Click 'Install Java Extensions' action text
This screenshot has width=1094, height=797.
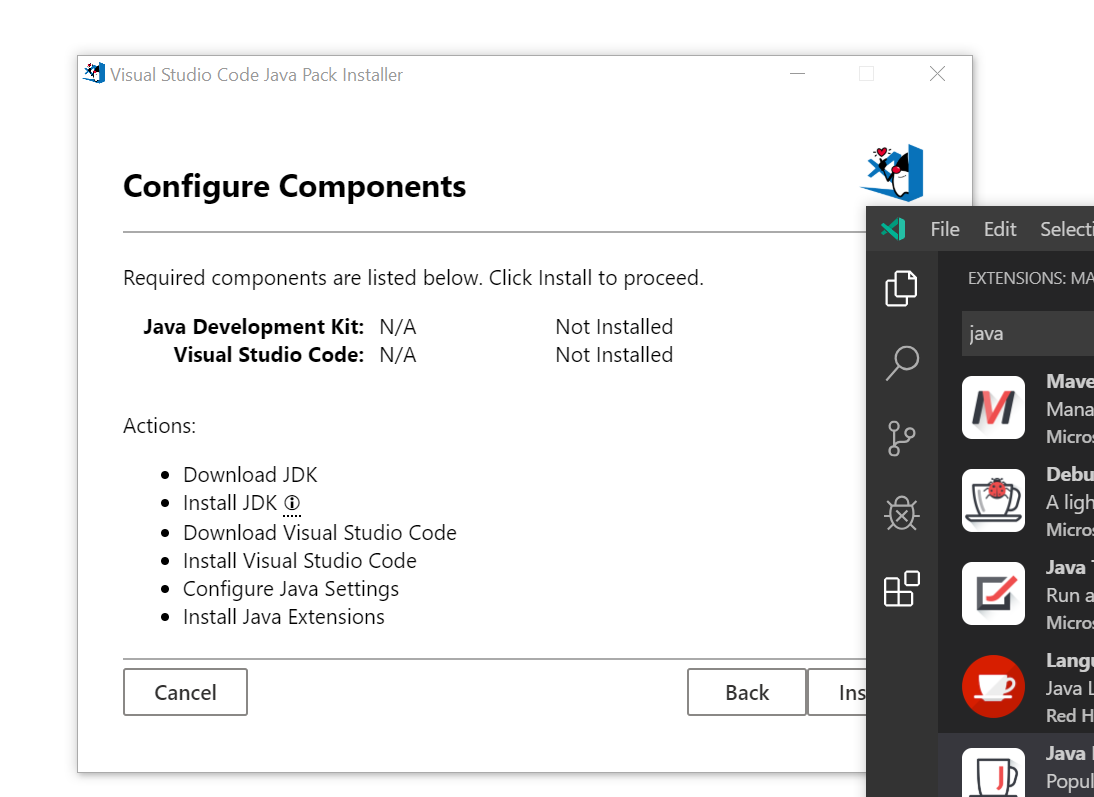click(284, 617)
